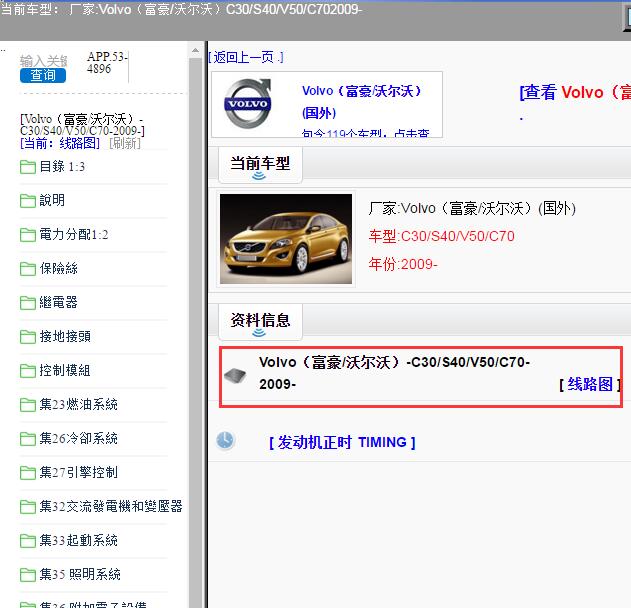Open 集23燃油系統 folder entry

point(78,404)
